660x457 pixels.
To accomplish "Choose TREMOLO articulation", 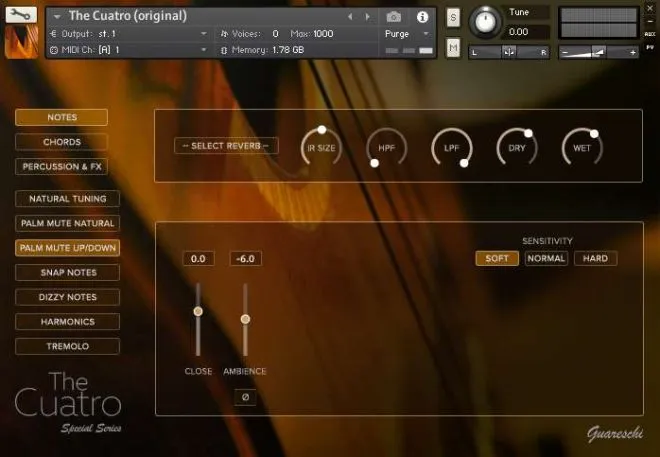I will [x=67, y=346].
